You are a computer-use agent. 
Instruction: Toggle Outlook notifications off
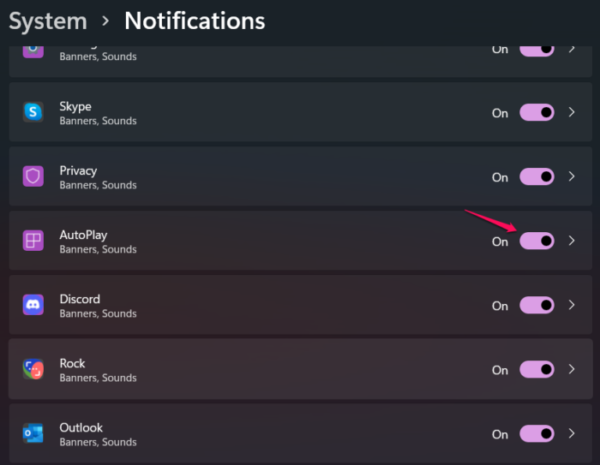pyautogui.click(x=537, y=434)
